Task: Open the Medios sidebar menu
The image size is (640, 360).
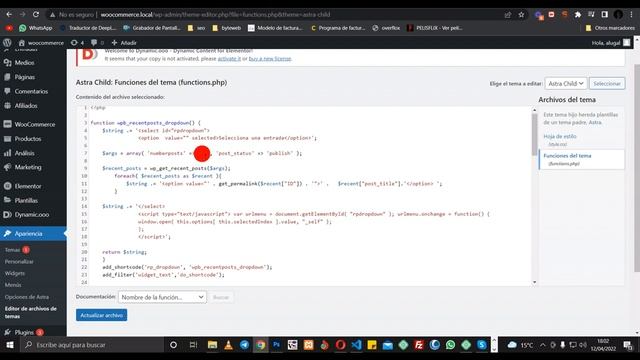Action: point(24,62)
